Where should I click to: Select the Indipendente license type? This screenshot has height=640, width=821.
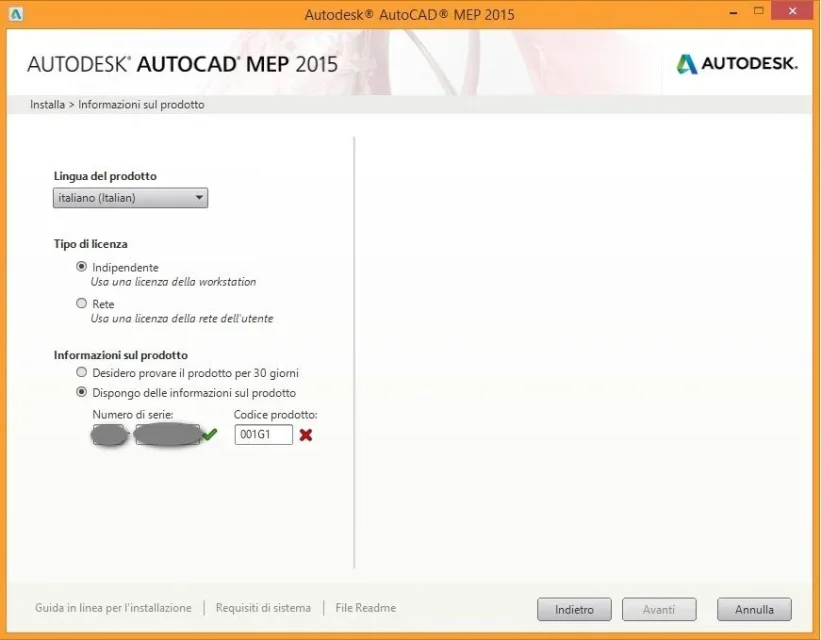[x=81, y=267]
